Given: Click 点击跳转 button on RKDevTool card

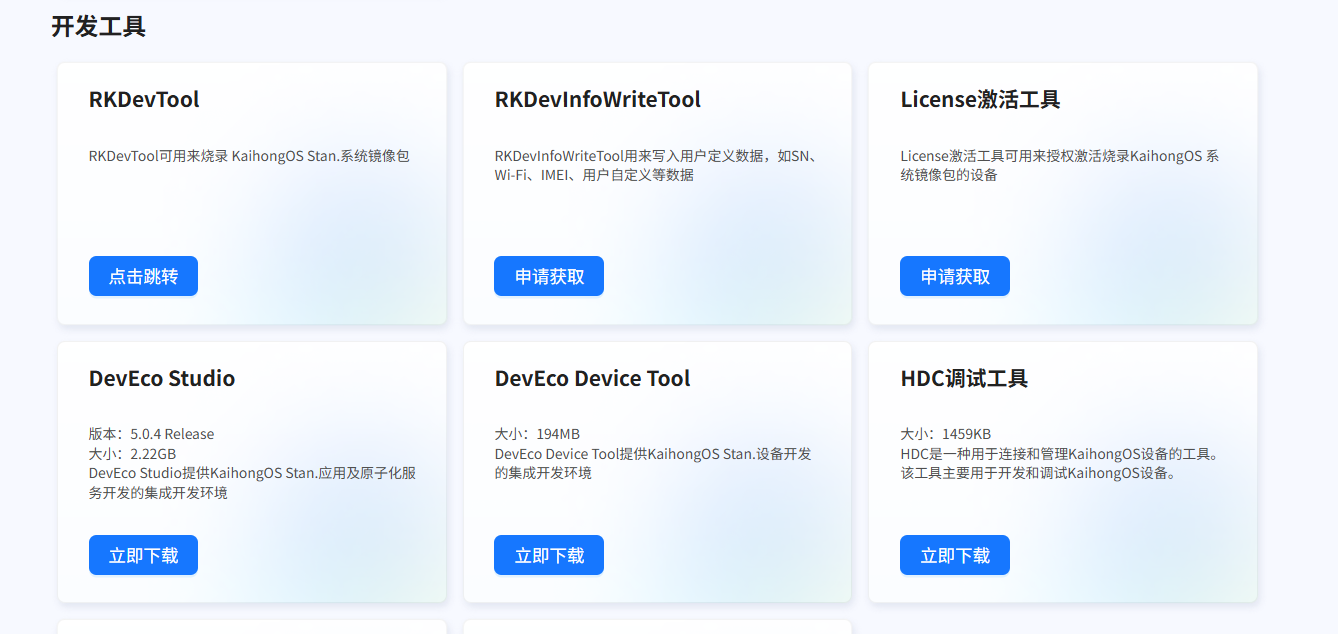Looking at the screenshot, I should coord(143,276).
